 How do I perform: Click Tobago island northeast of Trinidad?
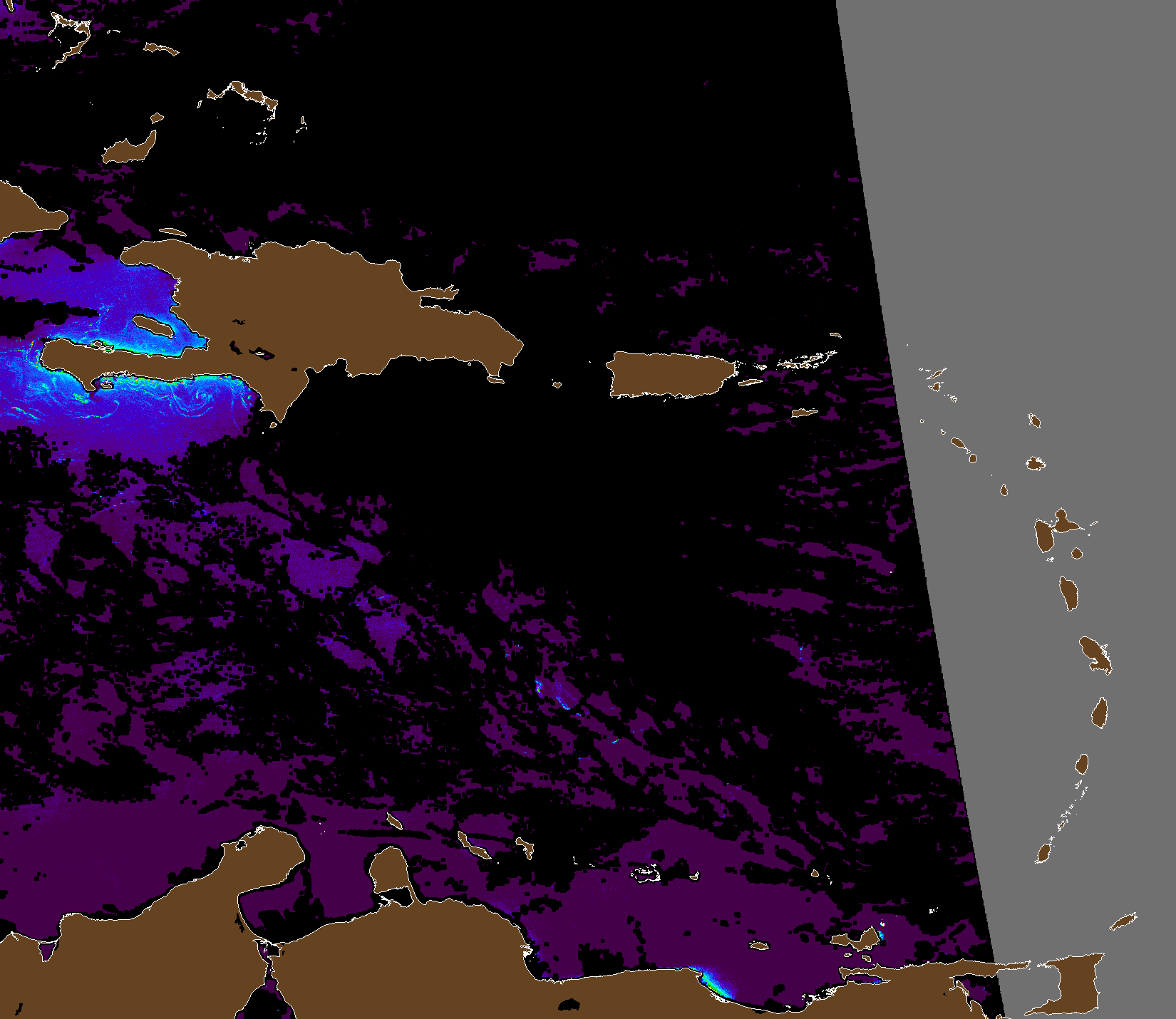[1123, 921]
